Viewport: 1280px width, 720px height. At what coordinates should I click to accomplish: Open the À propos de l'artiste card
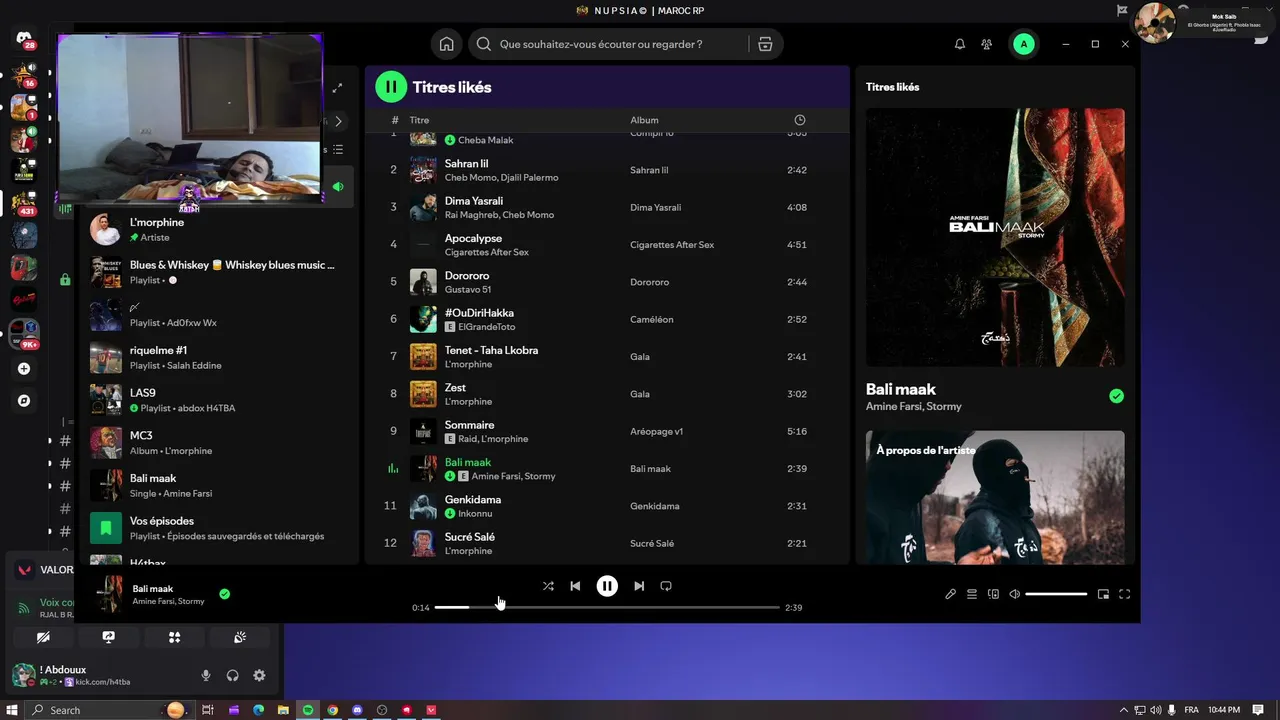click(x=995, y=497)
